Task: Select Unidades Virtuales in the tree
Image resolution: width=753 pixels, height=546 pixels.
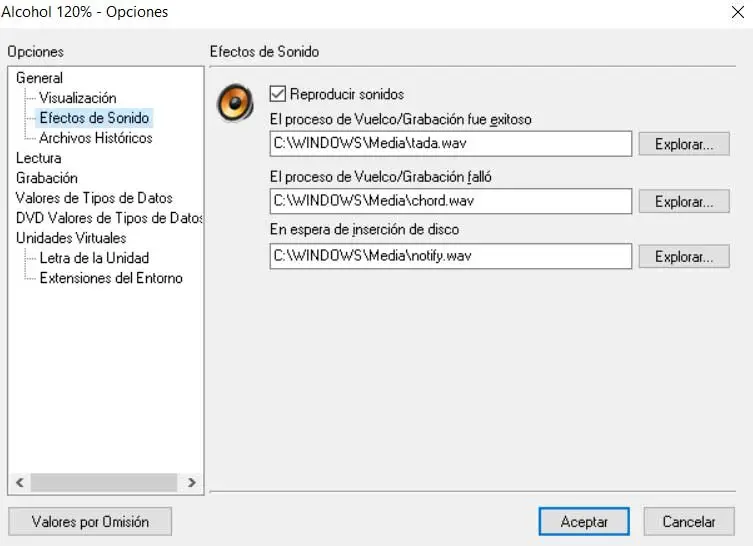Action: (x=71, y=238)
